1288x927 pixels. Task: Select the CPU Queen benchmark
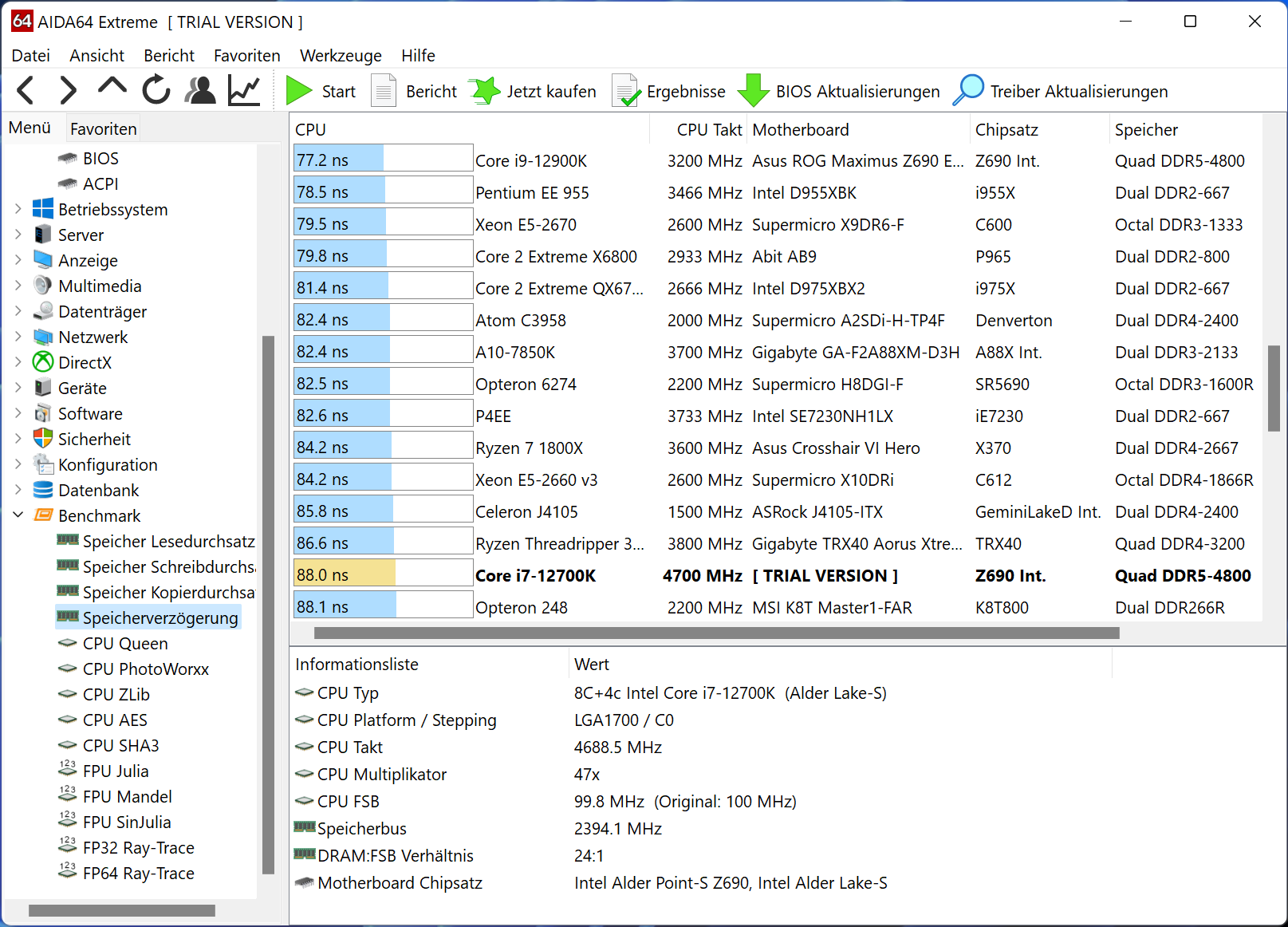coord(124,643)
